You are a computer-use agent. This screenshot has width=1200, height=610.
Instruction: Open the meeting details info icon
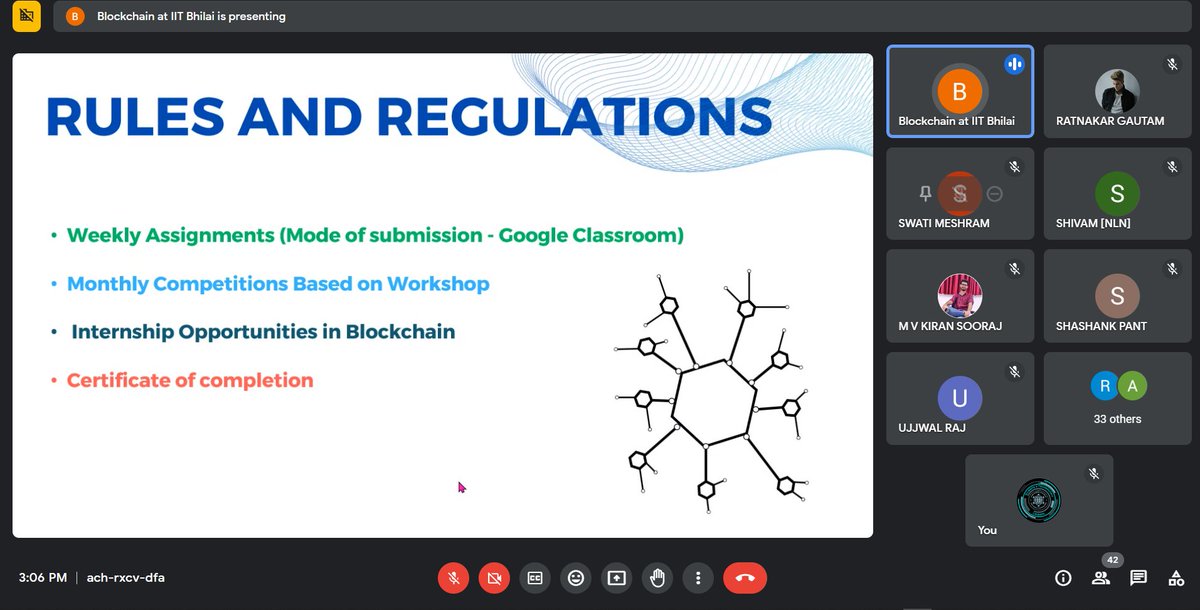click(x=1063, y=577)
